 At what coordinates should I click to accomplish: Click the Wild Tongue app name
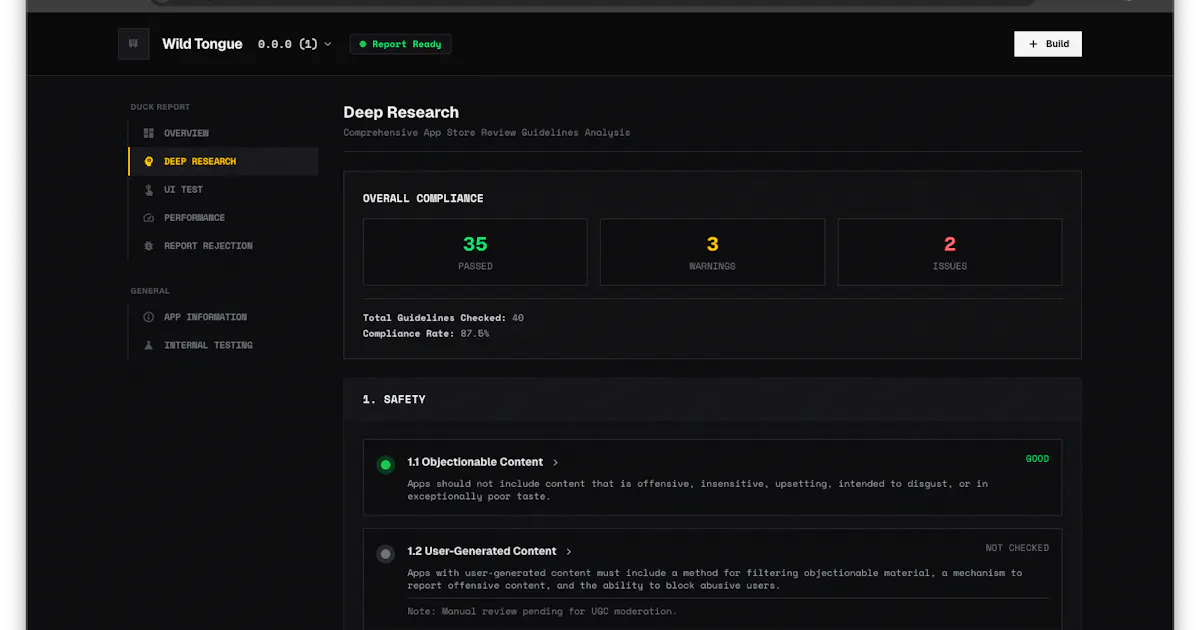coord(202,44)
